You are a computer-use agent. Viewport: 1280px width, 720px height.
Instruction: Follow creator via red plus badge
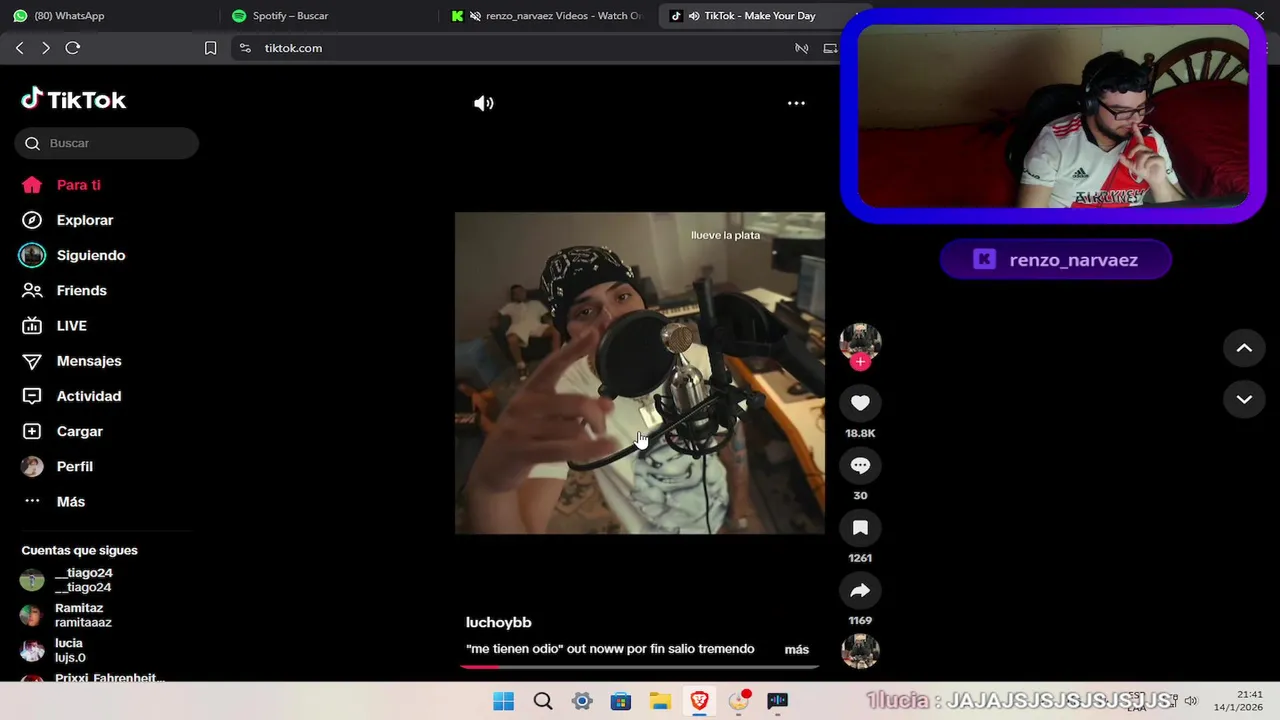pyautogui.click(x=860, y=362)
